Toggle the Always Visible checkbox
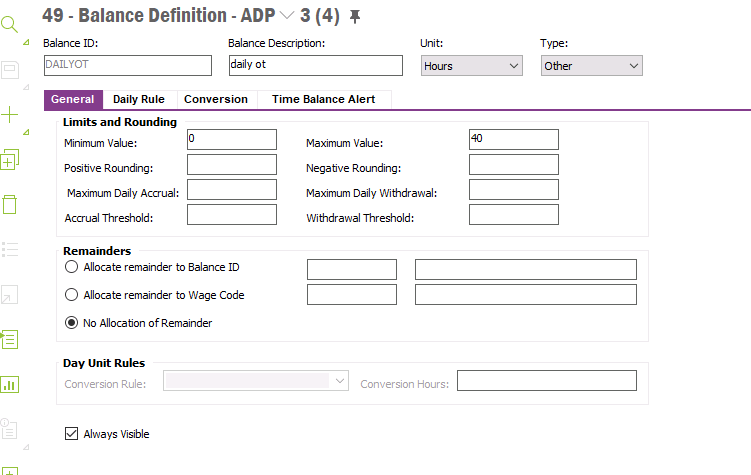Viewport: 751px width, 475px height. 71,433
